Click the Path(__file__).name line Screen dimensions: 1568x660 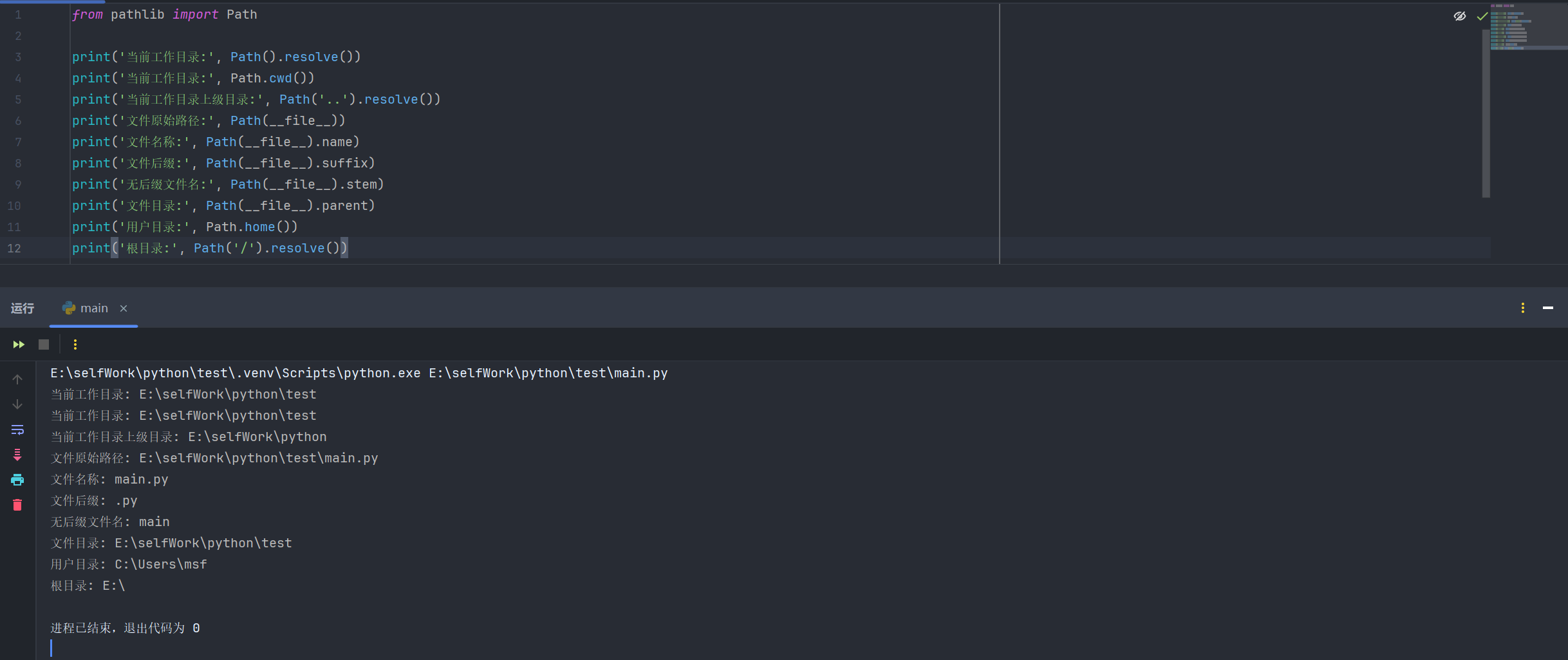click(216, 142)
